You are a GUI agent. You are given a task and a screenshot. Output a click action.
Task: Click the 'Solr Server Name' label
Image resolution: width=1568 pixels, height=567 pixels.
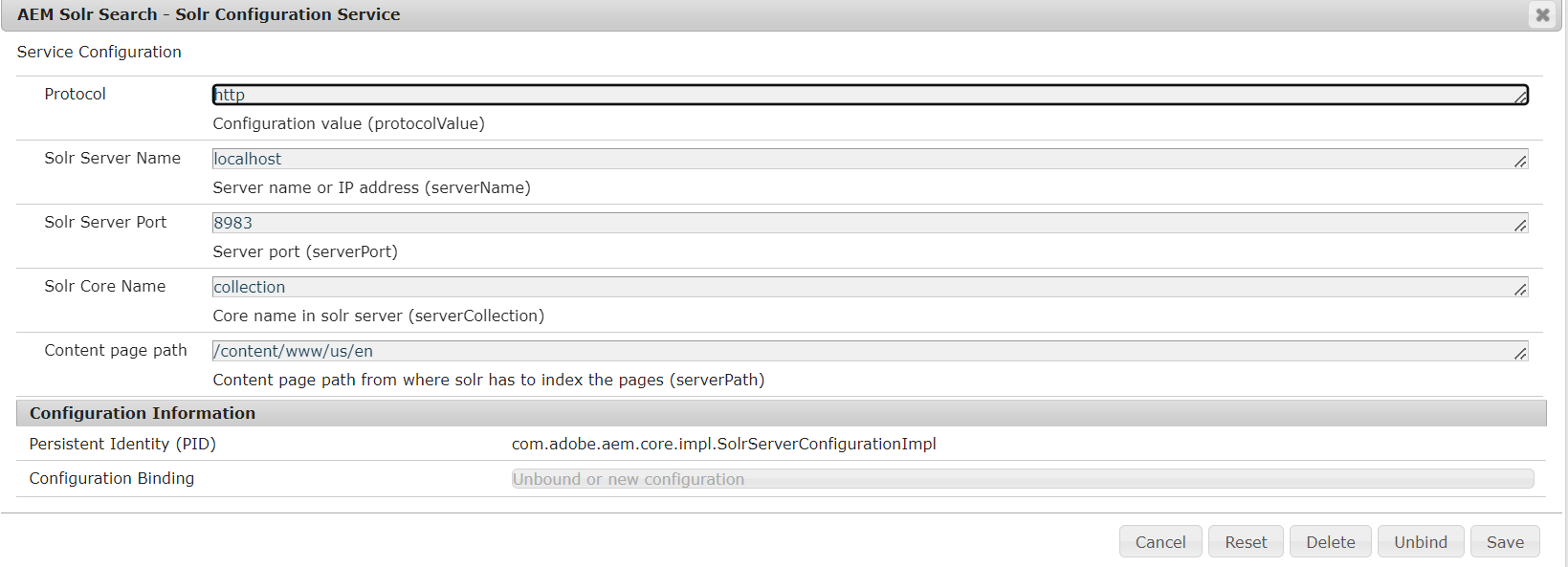112,158
